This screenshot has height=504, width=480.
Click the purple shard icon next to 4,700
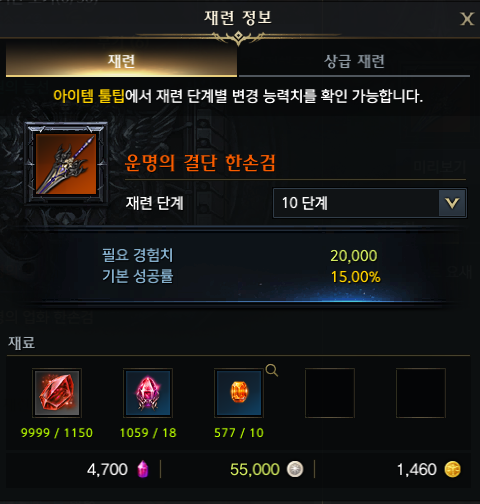click(x=143, y=469)
